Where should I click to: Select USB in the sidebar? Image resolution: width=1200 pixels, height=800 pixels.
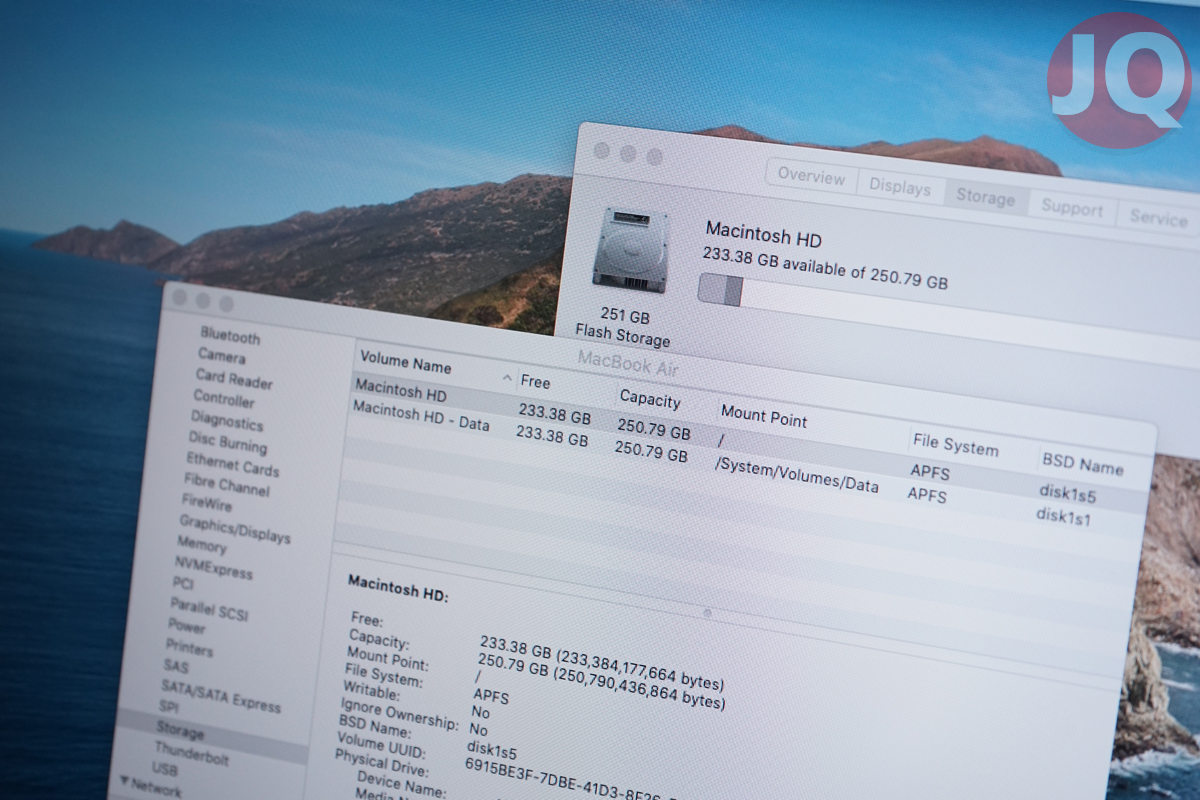(165, 769)
